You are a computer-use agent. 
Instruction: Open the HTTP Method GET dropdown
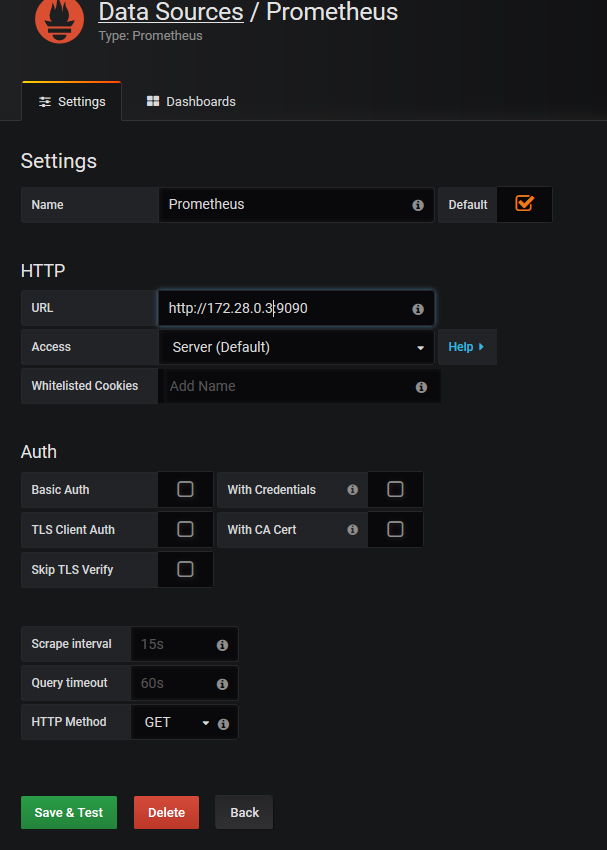(176, 722)
